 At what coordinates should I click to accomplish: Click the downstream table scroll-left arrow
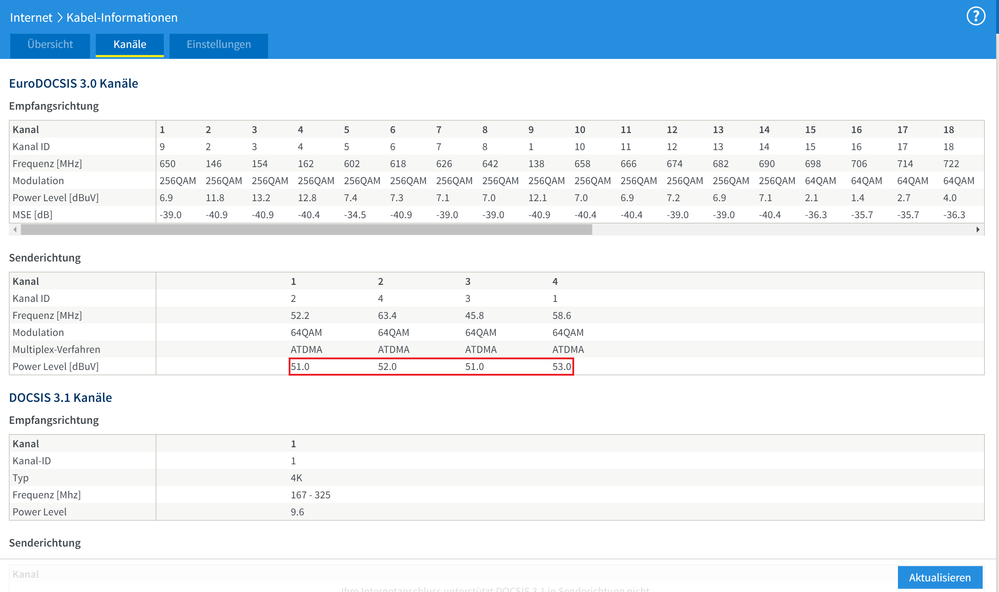(15, 229)
